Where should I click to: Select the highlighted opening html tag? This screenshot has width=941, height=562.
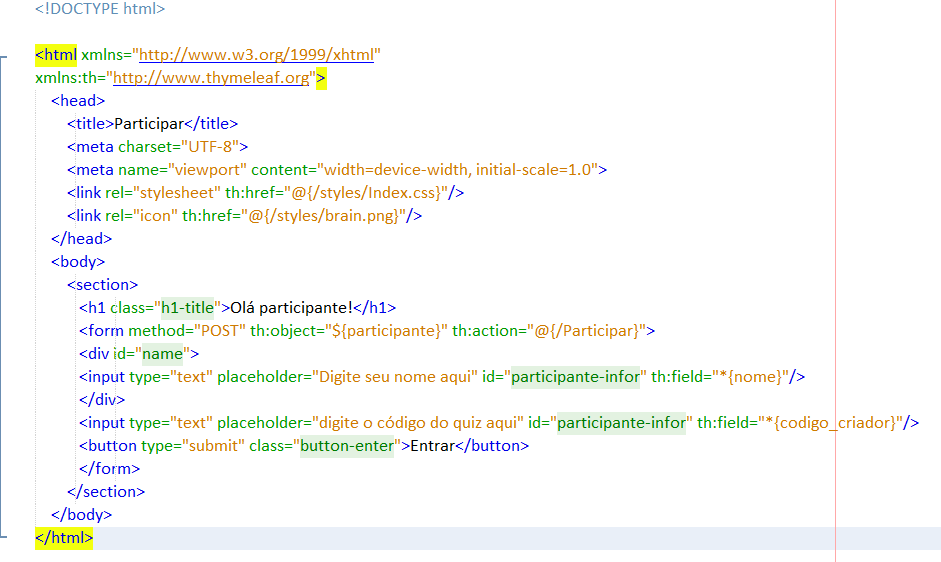pos(56,55)
